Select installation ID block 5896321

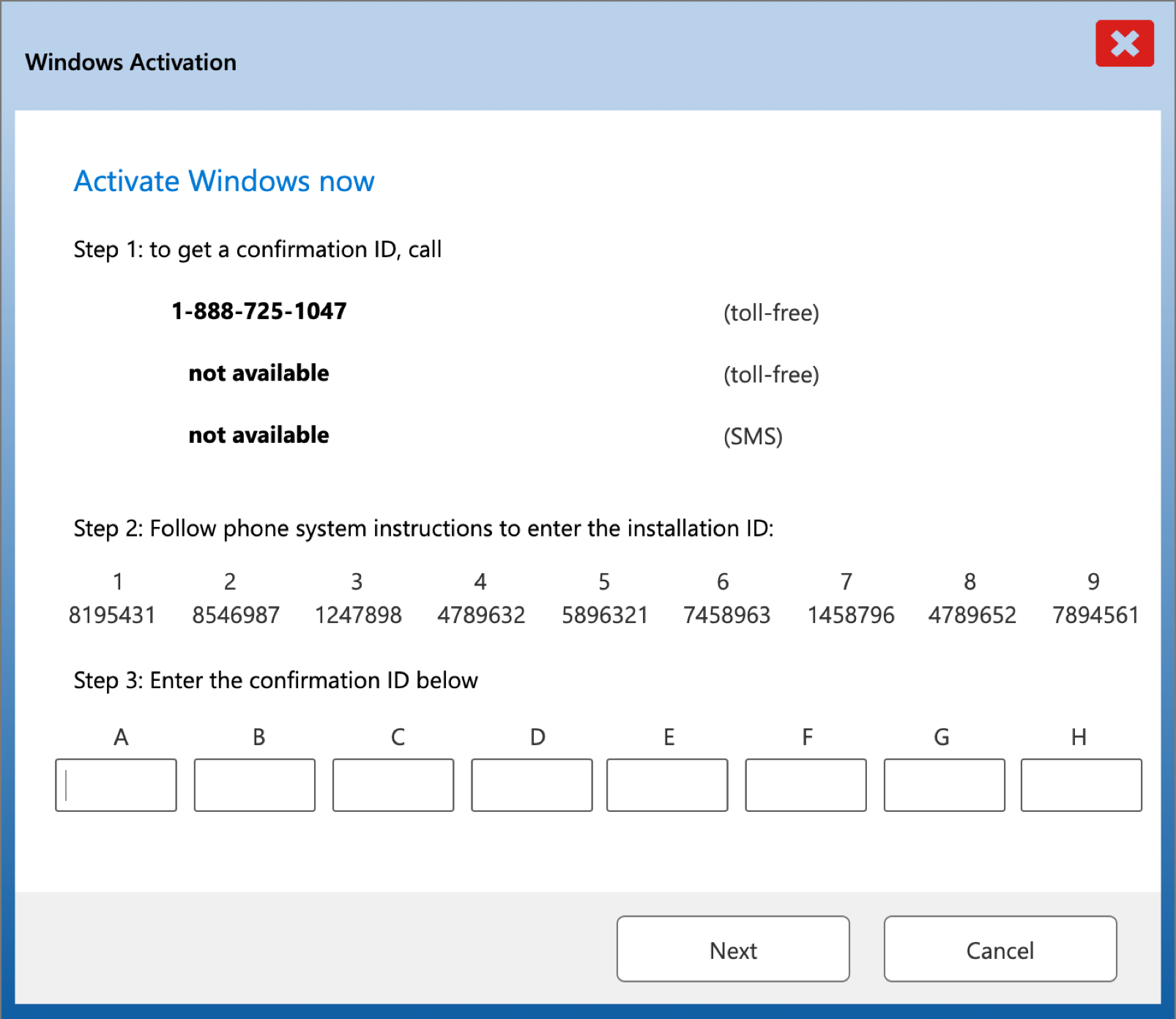pyautogui.click(x=605, y=615)
